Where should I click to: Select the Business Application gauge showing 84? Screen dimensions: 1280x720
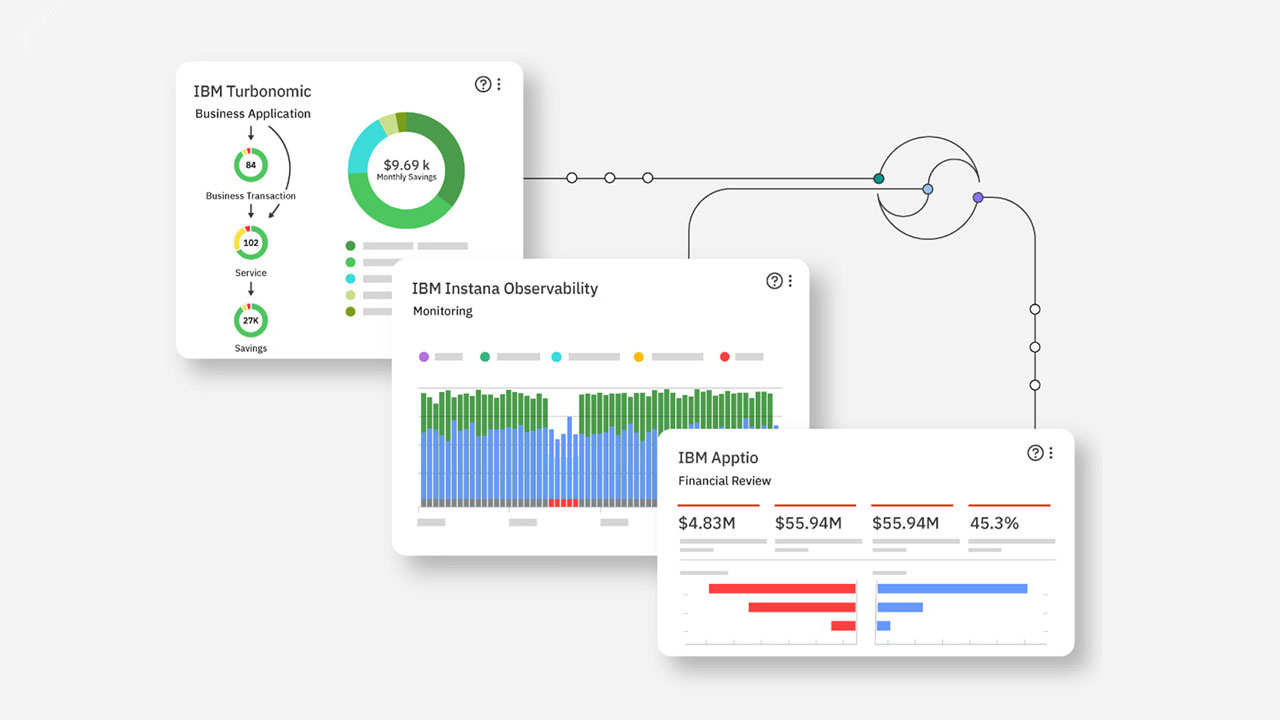point(251,165)
